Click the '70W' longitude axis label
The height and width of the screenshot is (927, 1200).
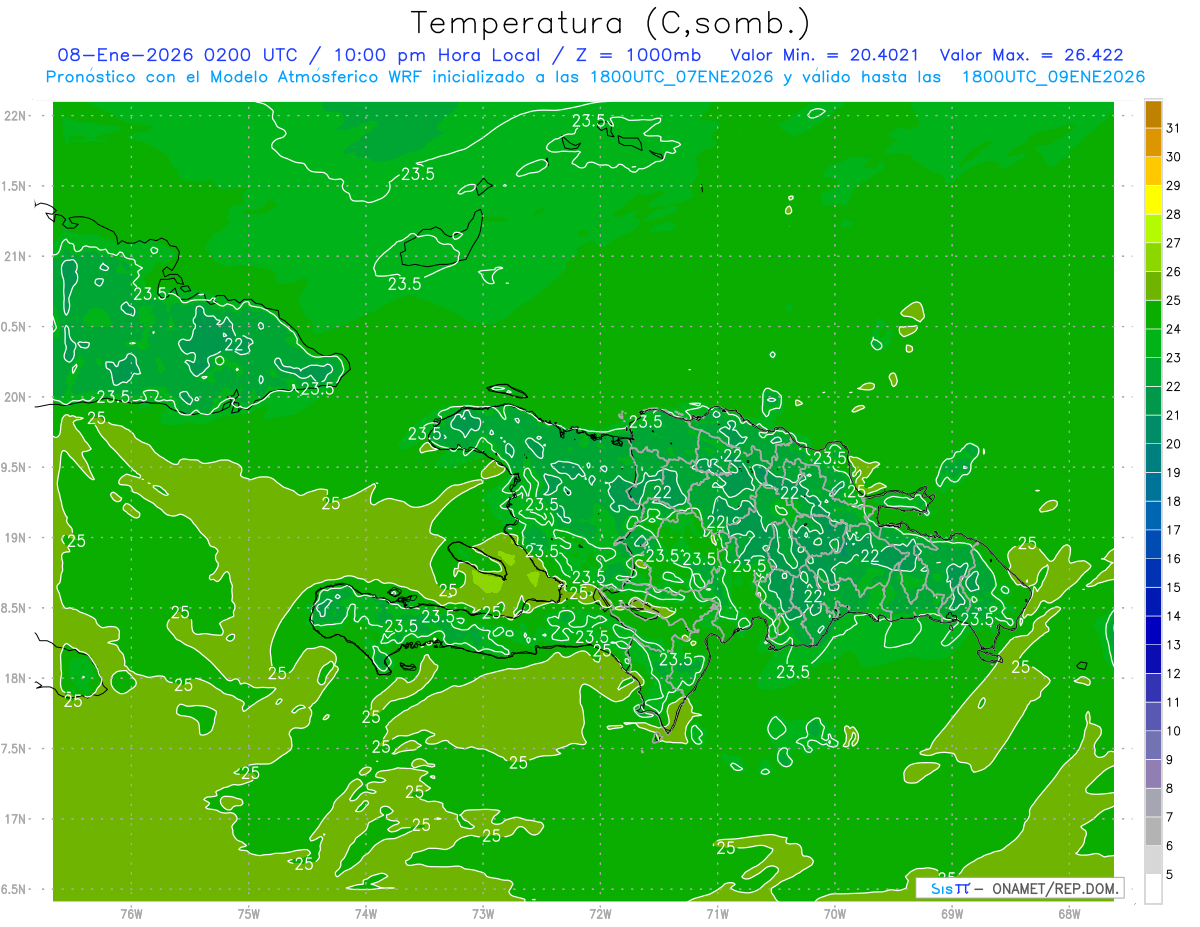[834, 915]
